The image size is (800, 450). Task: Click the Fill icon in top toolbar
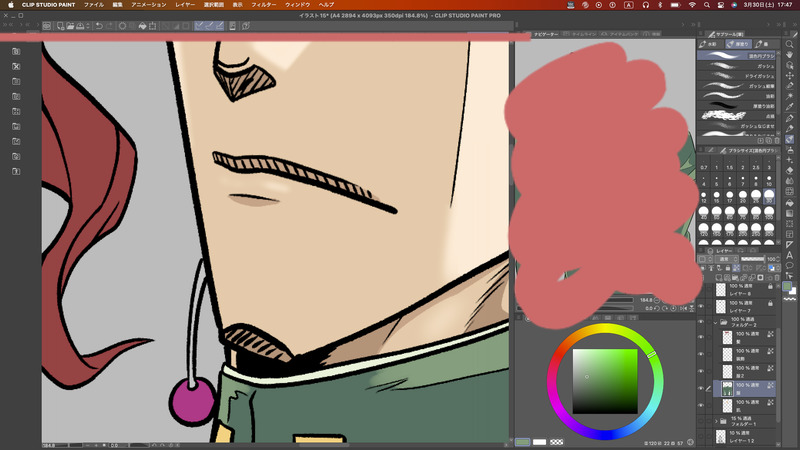tap(142, 26)
